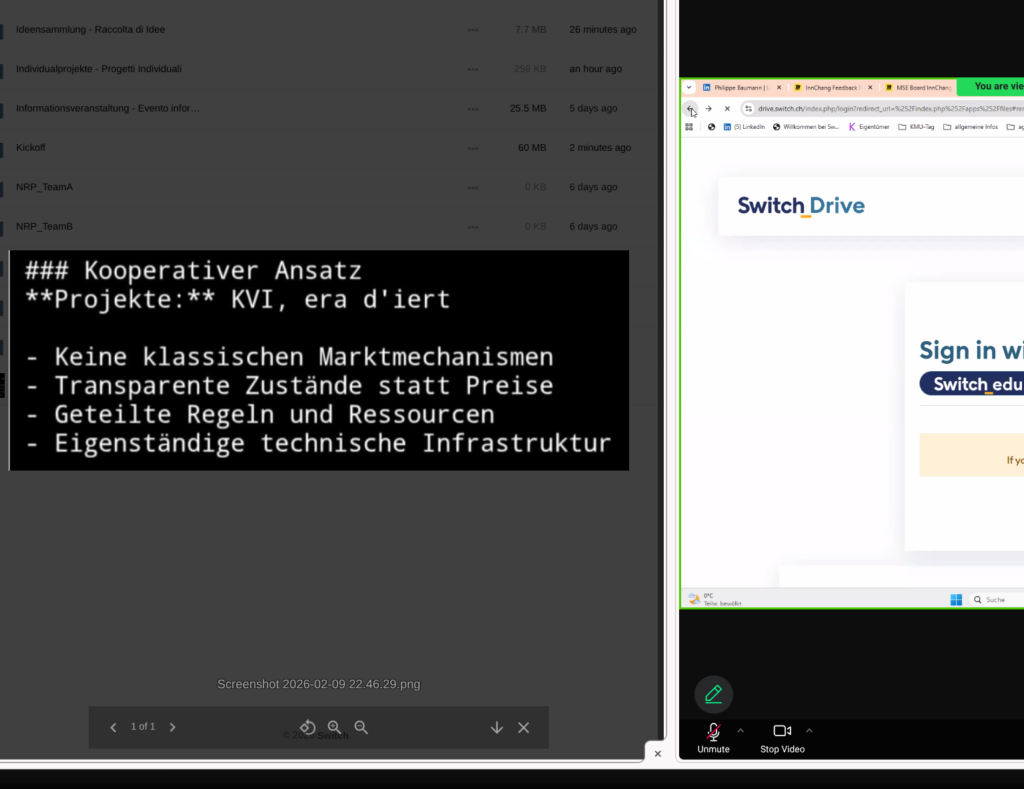The height and width of the screenshot is (789, 1024).
Task: Open more options for Kickoff folder
Action: point(473,148)
